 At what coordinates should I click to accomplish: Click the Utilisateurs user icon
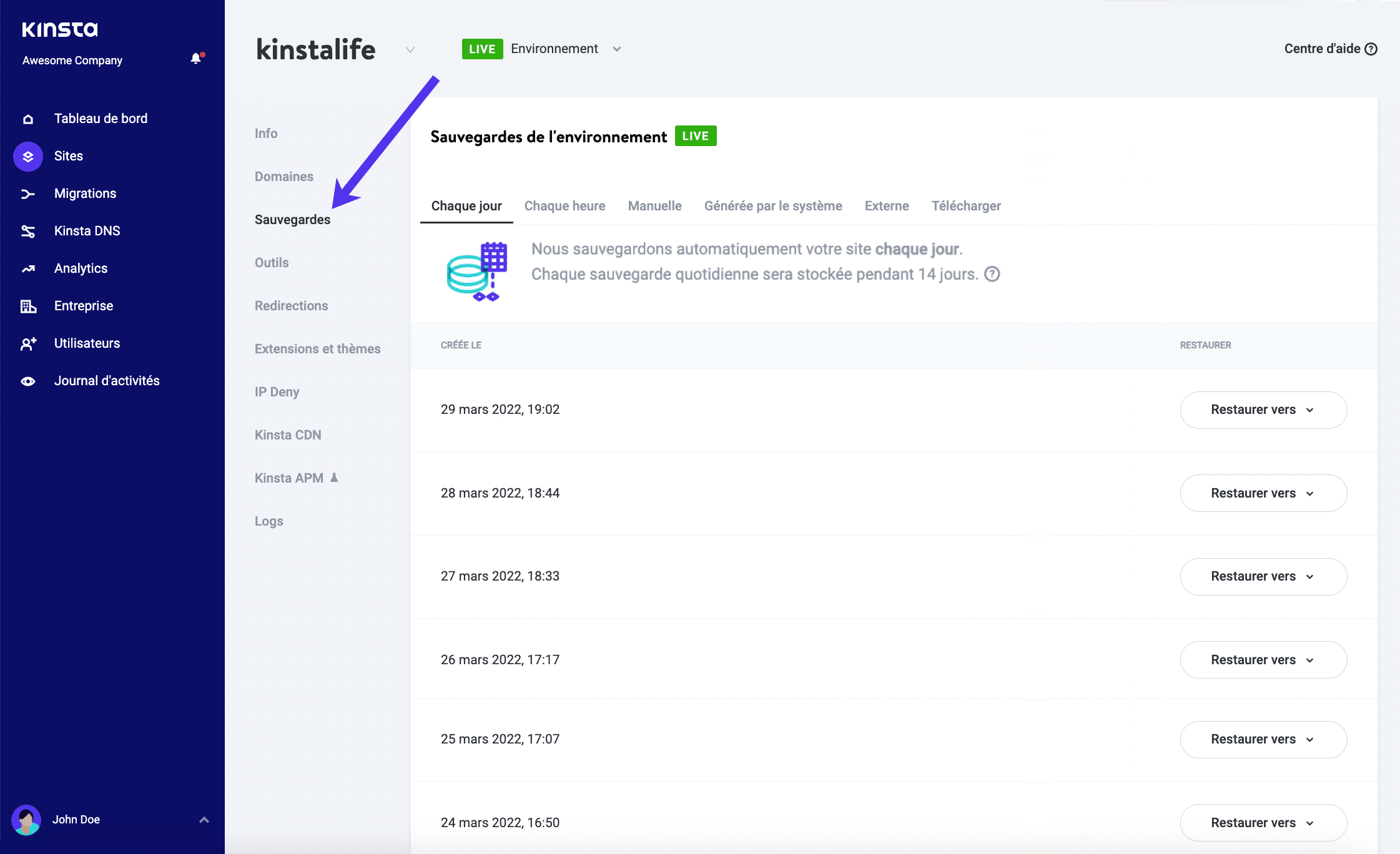pos(28,343)
